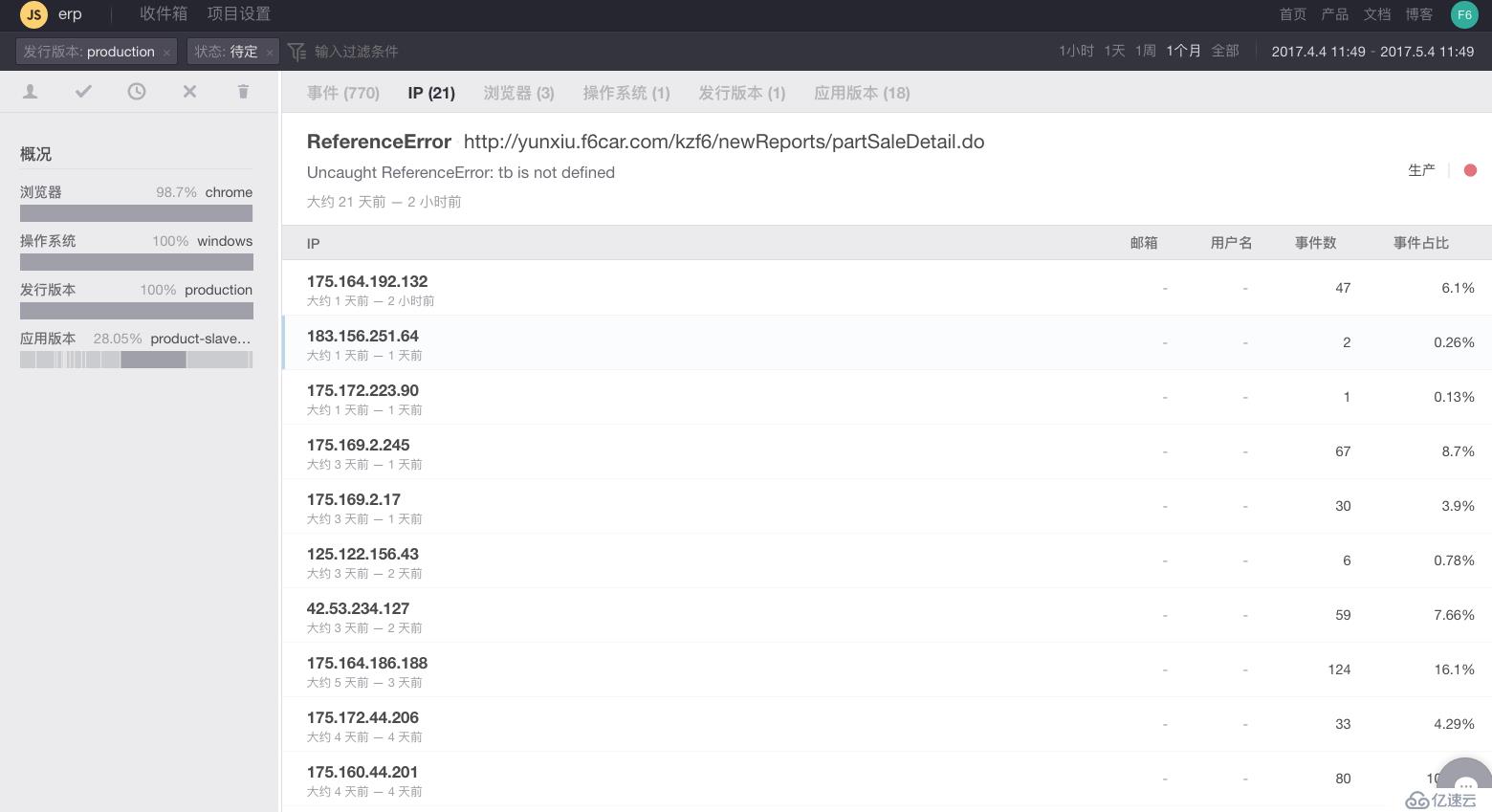The width and height of the screenshot is (1492, 812).
Task: Select IP row 175.164.186.188
Action: pyautogui.click(x=887, y=669)
